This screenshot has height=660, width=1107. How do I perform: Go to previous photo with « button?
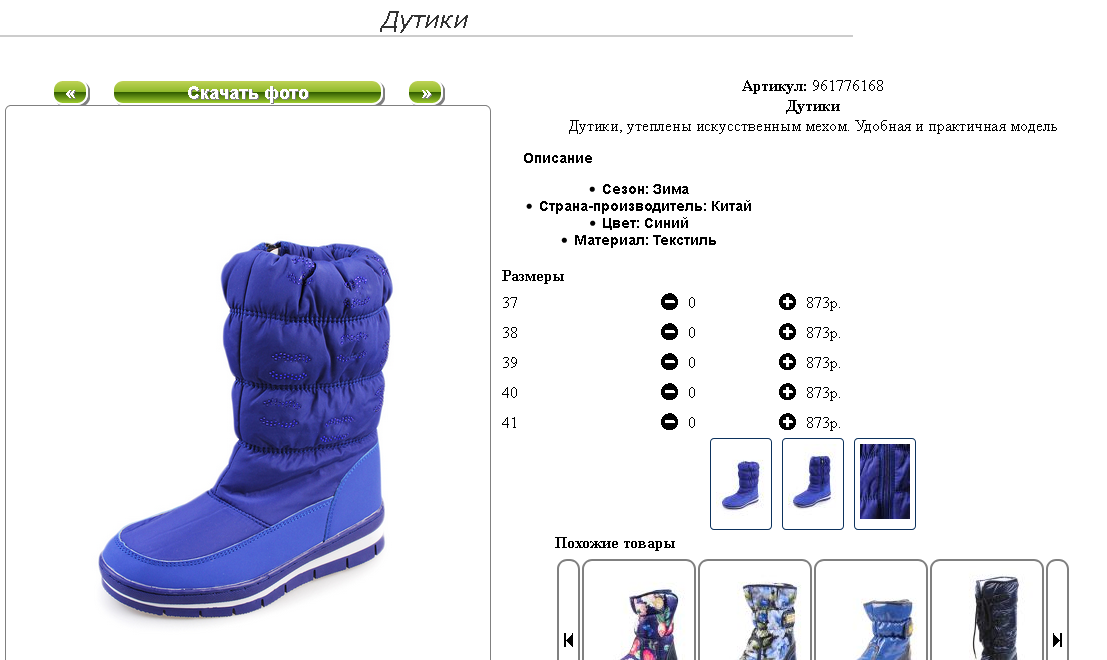(x=71, y=92)
